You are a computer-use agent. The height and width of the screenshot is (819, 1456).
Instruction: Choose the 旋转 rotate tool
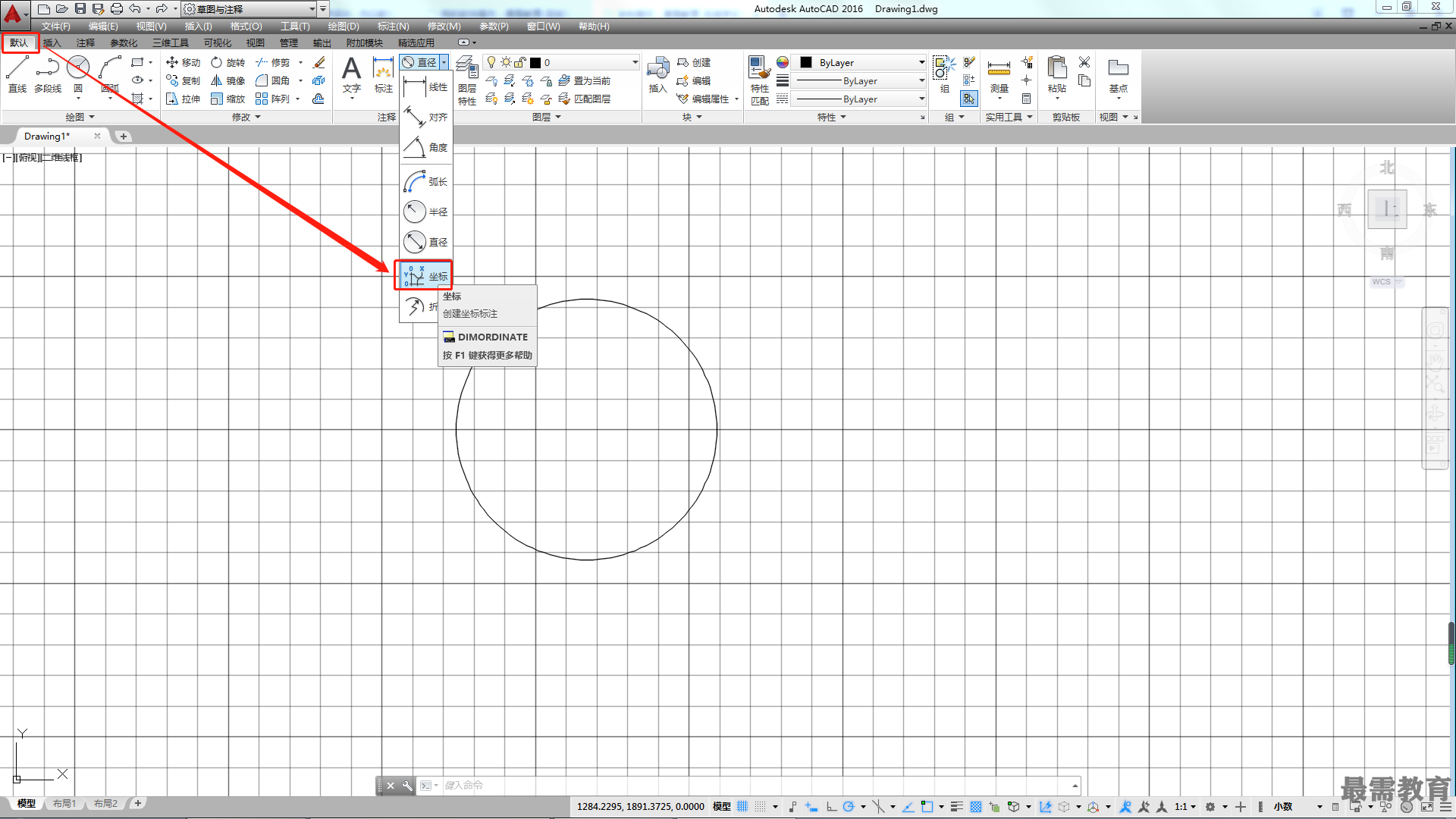pos(227,62)
